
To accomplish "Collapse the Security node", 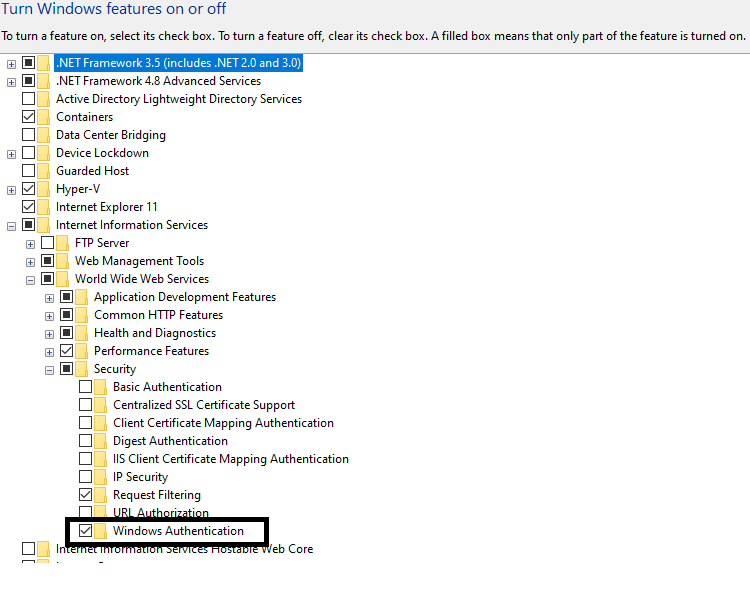I will pyautogui.click(x=49, y=370).
